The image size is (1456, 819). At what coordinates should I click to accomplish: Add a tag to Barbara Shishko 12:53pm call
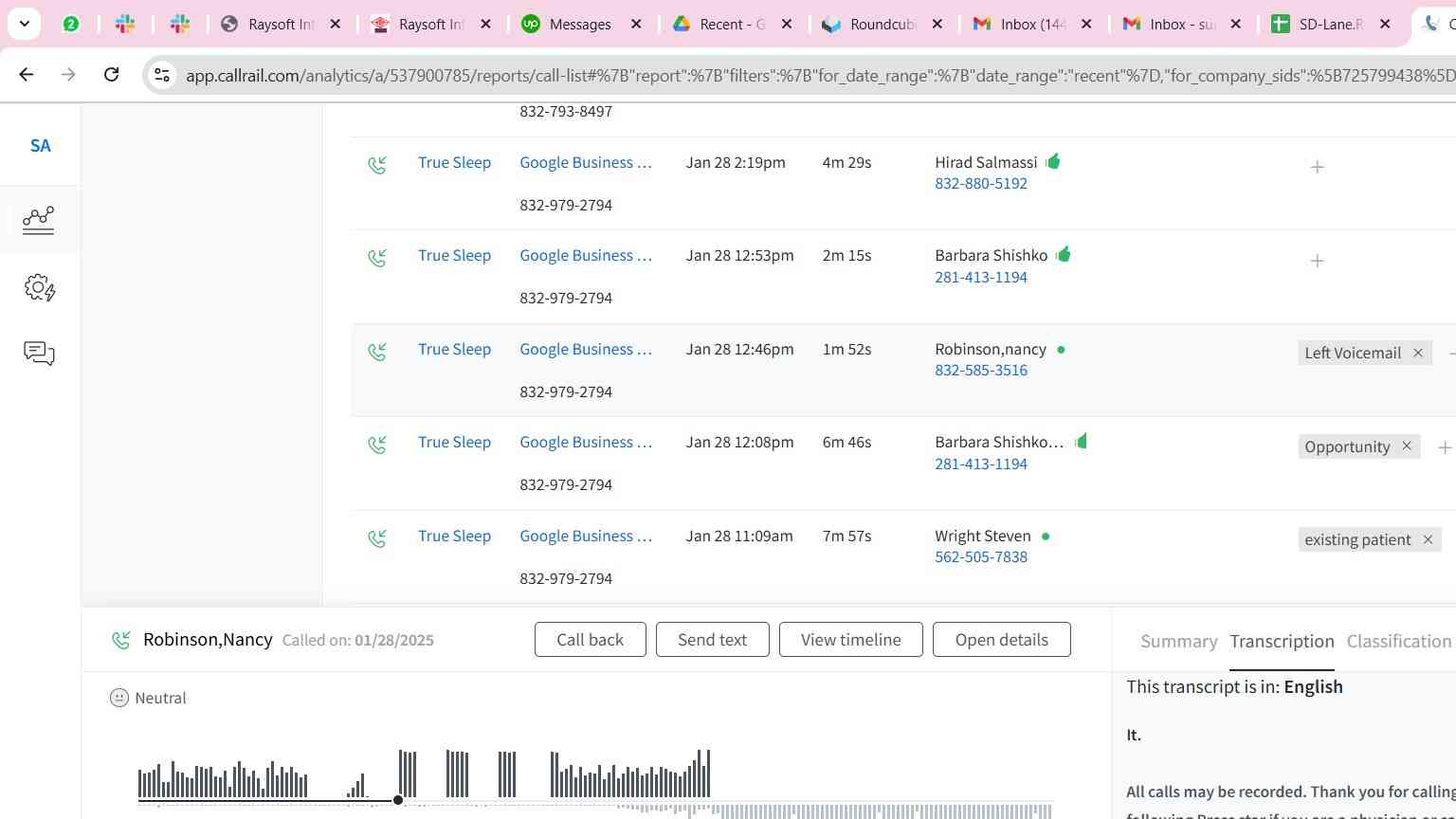(1317, 261)
